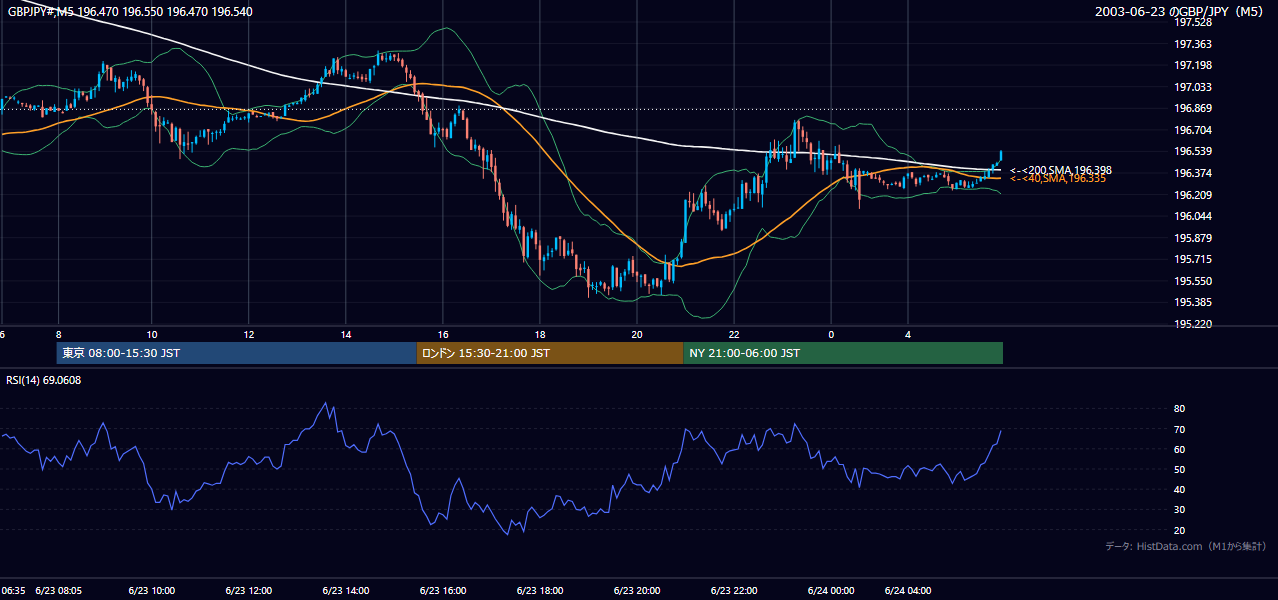Screen dimensions: 1278x600
Task: Click the 196.209 price axis label
Action: pos(1195,195)
